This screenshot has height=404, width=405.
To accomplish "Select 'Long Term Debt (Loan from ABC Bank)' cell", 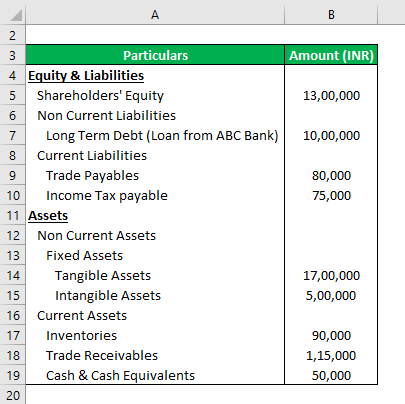I will tap(155, 135).
